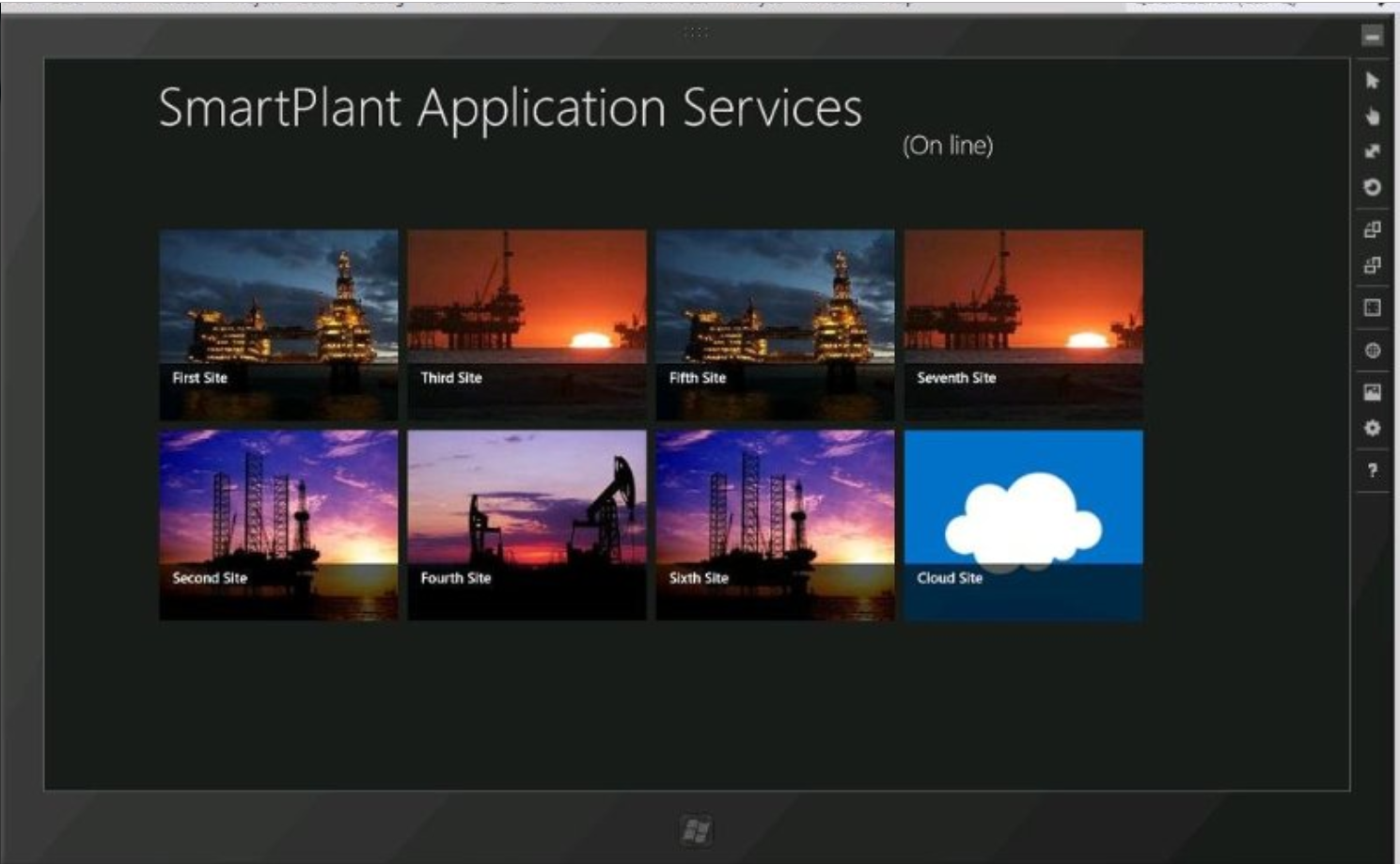Open screenshot settings gear icon
Screen dimensions: 1400x864
[1372, 428]
